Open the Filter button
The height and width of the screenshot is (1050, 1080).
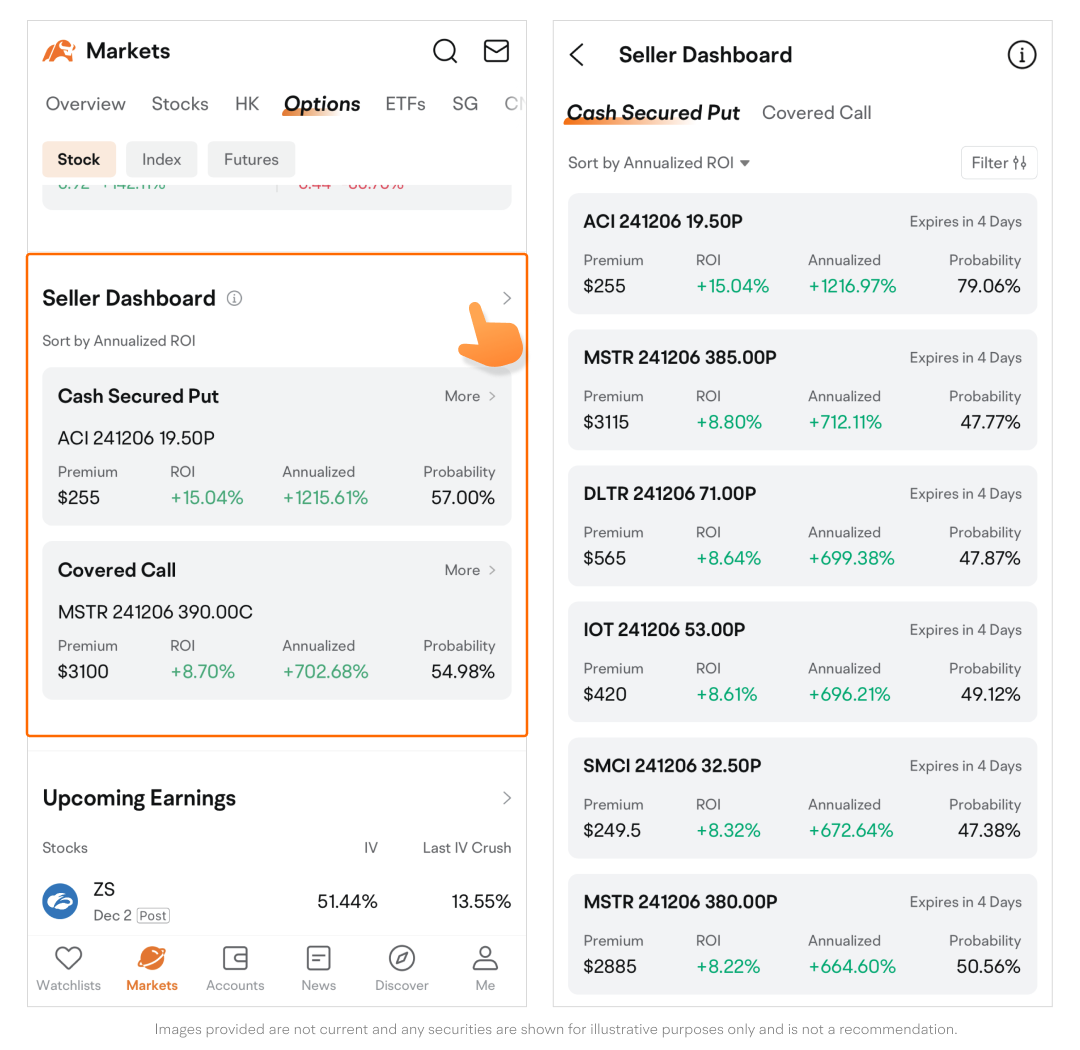[x=999, y=163]
